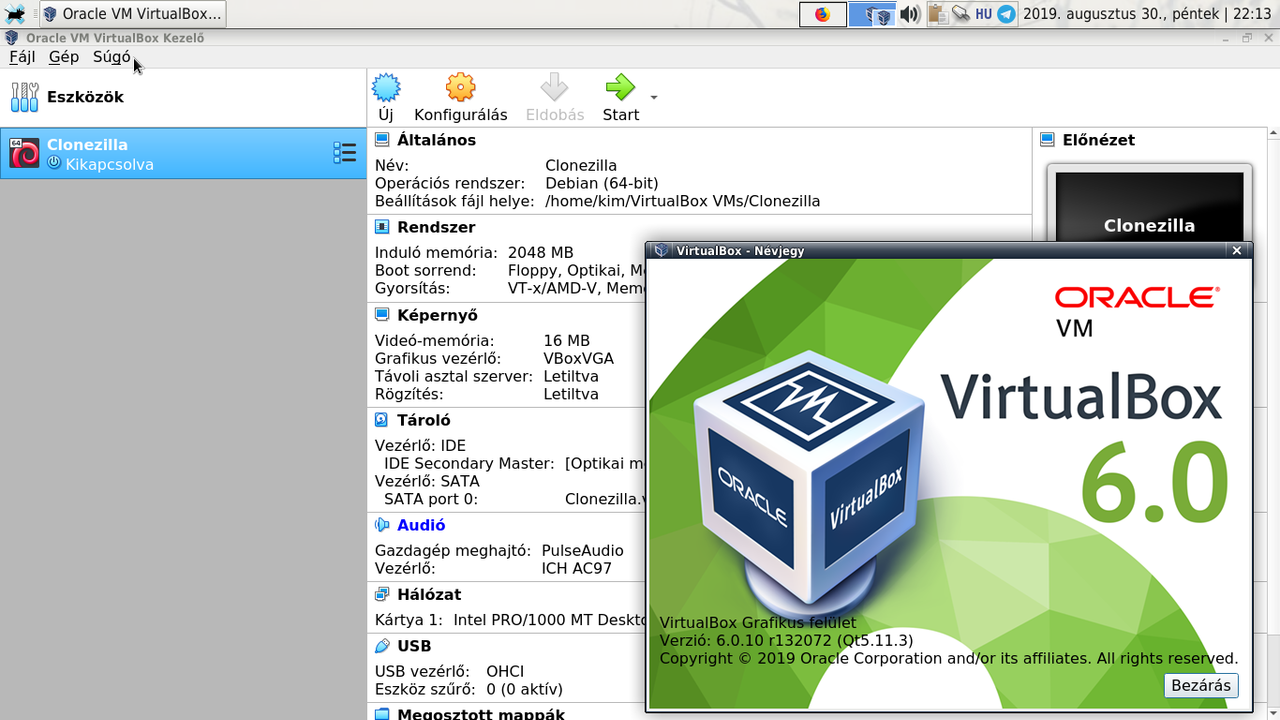1280x720 pixels.
Task: Click the Clonezilla VM Debian OS icon
Action: pyautogui.click(x=24, y=153)
